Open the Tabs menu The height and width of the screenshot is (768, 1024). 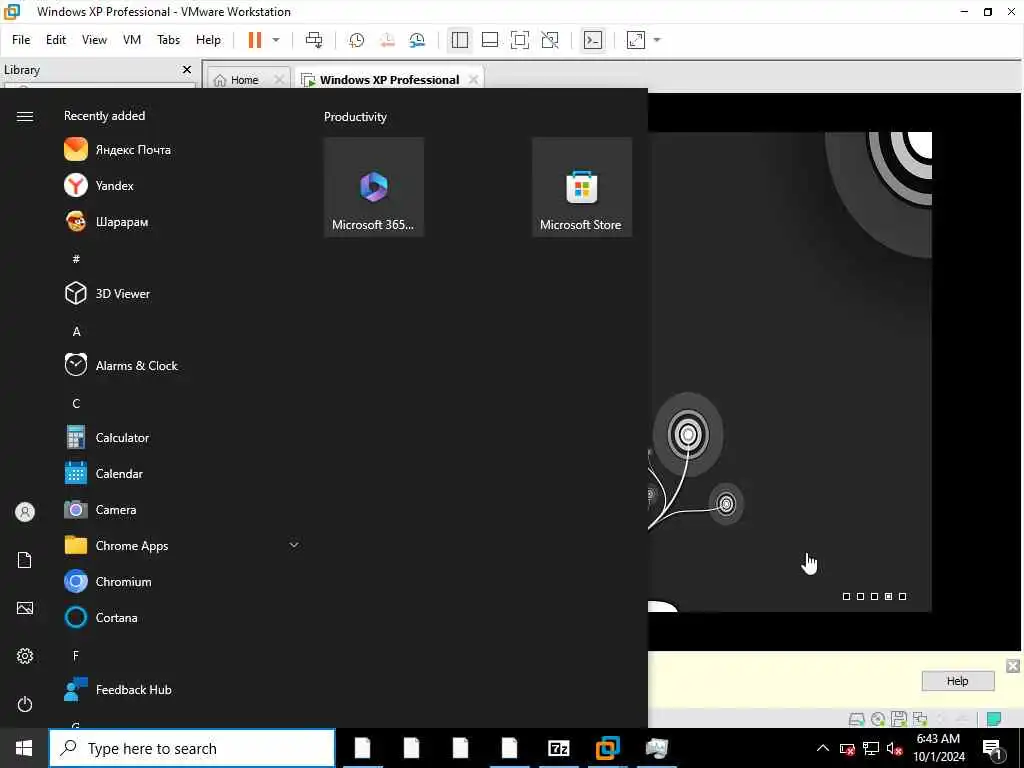tap(168, 40)
